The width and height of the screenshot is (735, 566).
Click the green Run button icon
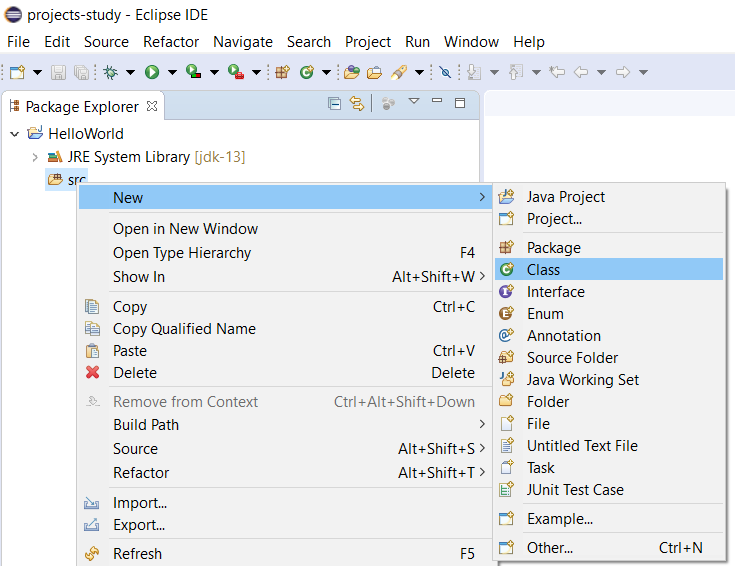click(152, 72)
